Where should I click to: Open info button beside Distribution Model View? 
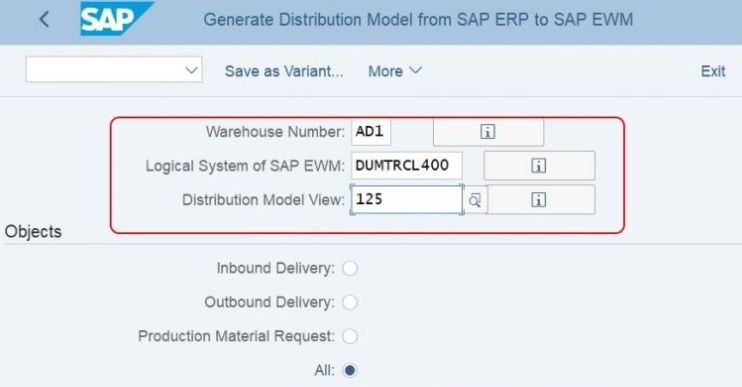[541, 200]
